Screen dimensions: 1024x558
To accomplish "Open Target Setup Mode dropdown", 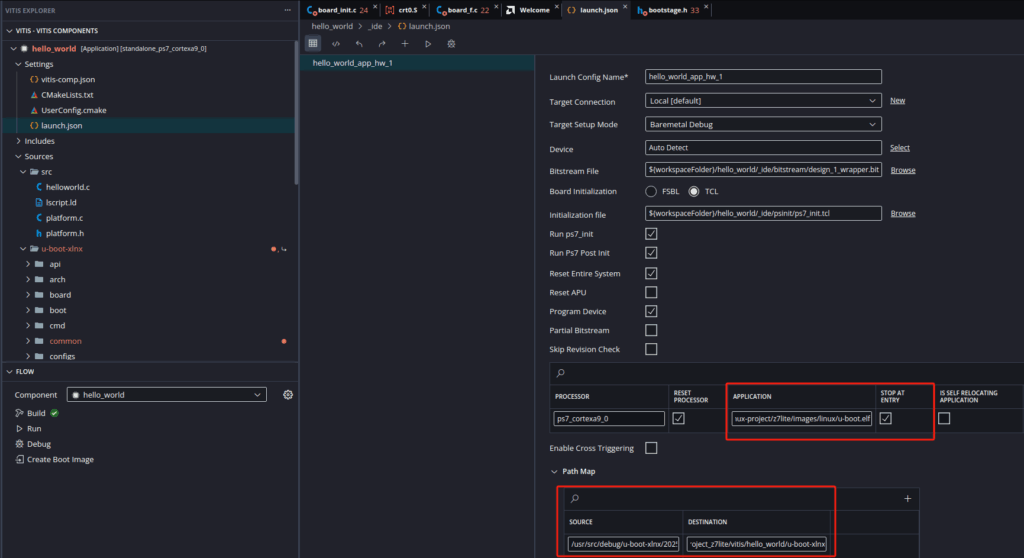I will 763,124.
